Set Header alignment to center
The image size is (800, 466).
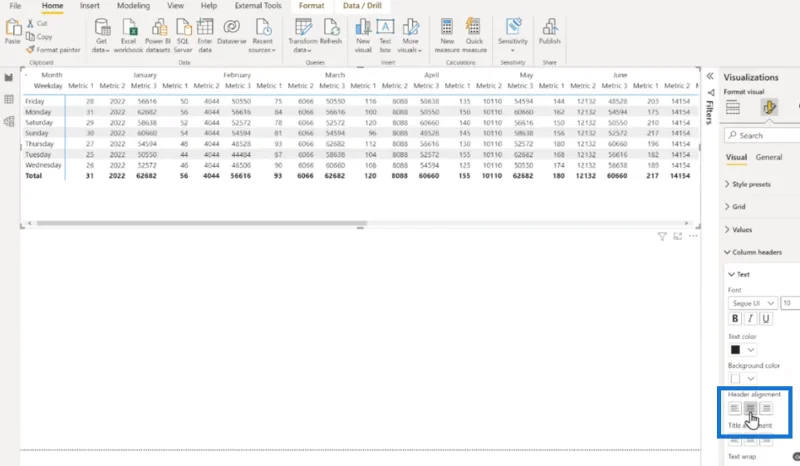tap(750, 408)
